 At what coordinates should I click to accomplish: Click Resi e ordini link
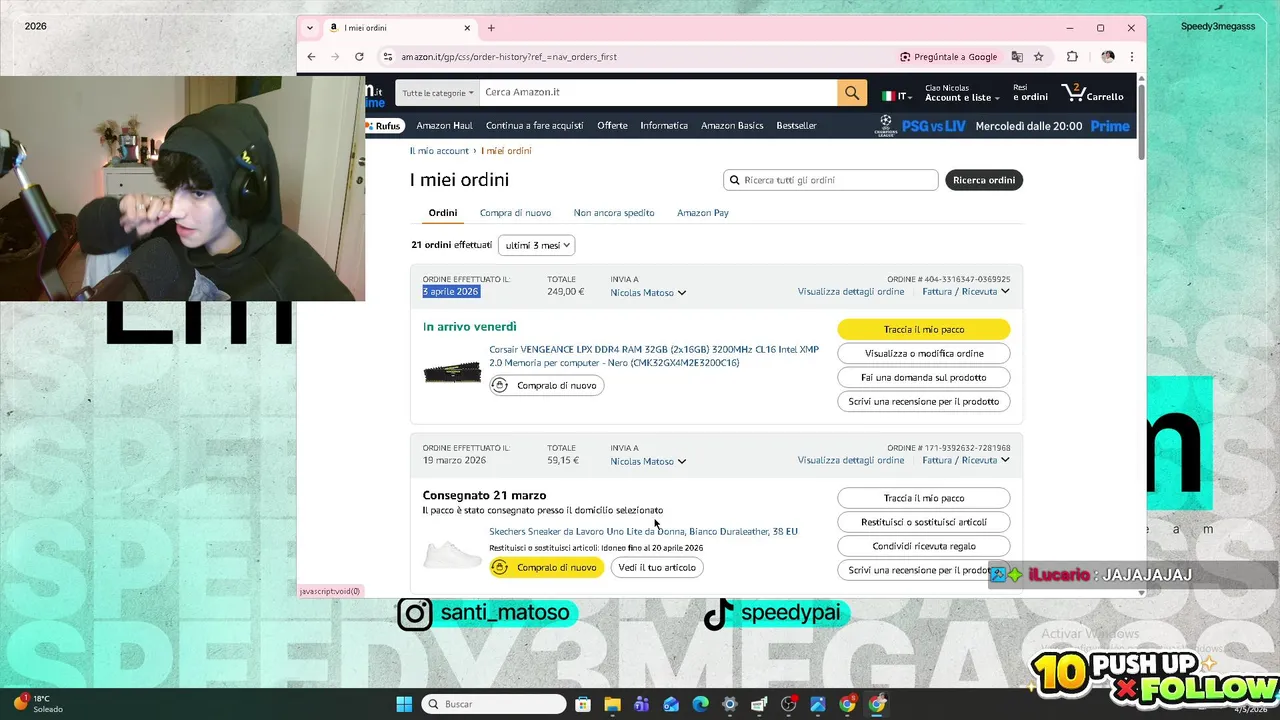1030,93
